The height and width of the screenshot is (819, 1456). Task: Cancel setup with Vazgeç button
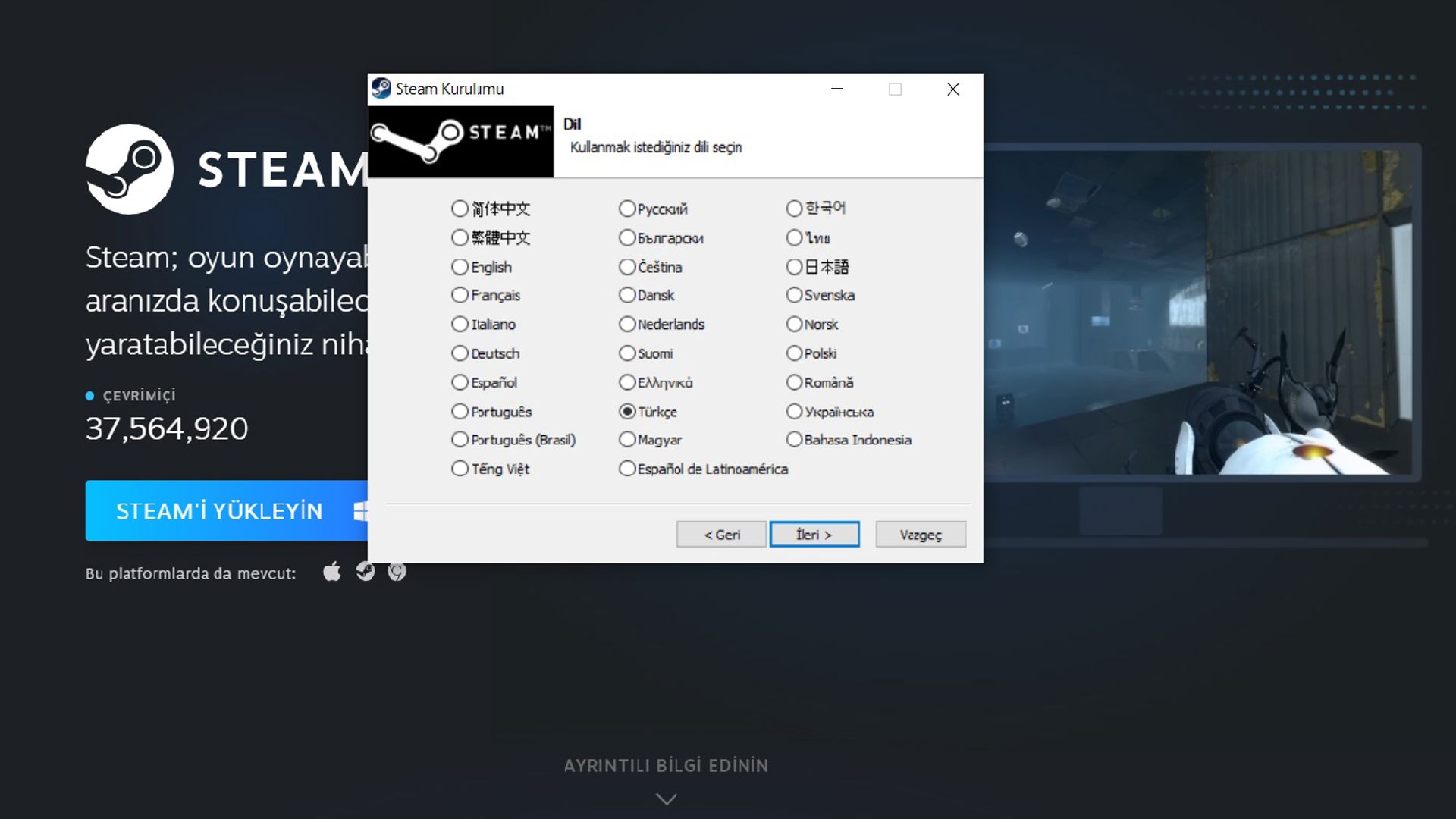coord(920,535)
